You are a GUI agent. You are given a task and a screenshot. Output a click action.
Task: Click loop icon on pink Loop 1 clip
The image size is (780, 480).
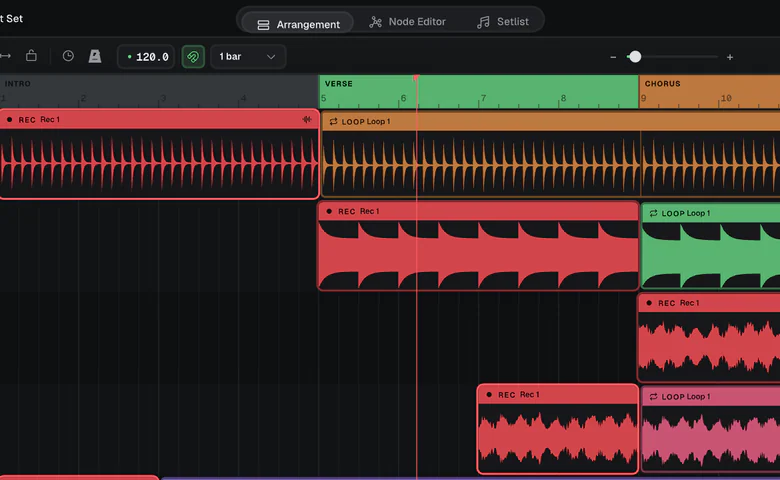point(653,396)
